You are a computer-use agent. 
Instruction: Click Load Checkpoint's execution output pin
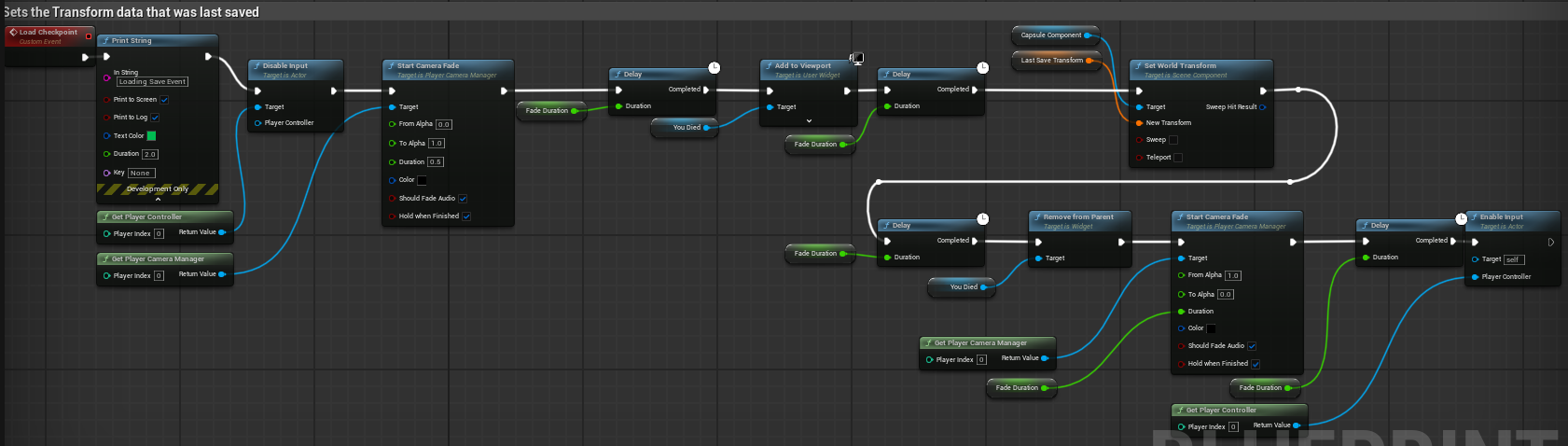[85, 57]
